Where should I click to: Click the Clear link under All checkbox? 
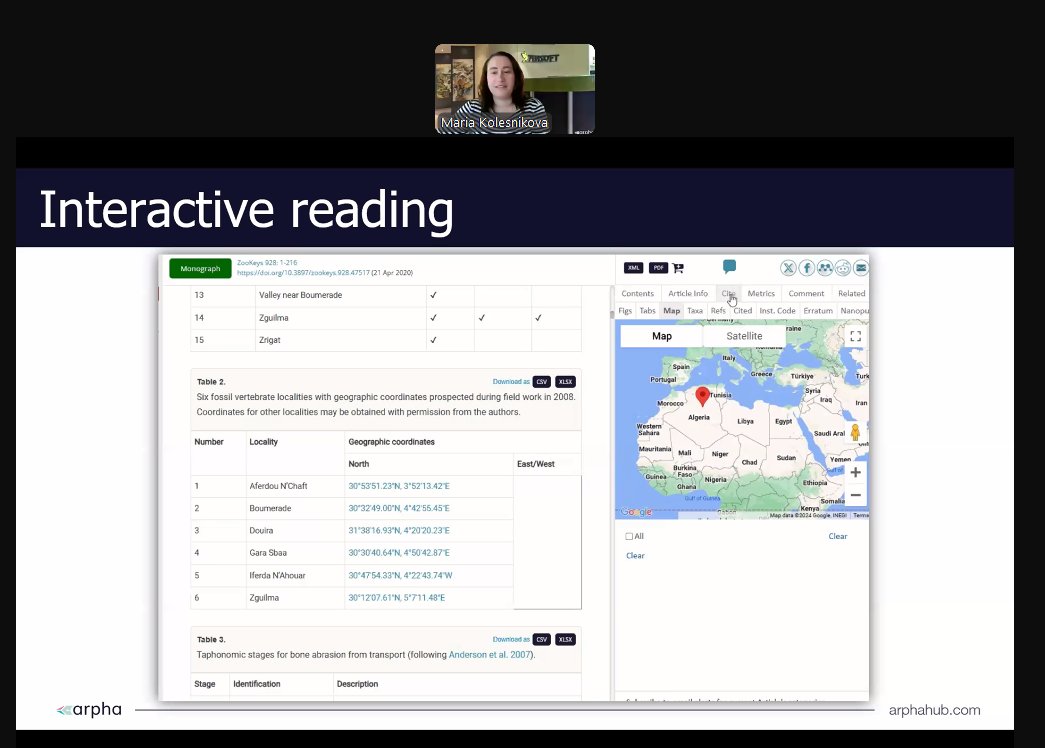[635, 555]
